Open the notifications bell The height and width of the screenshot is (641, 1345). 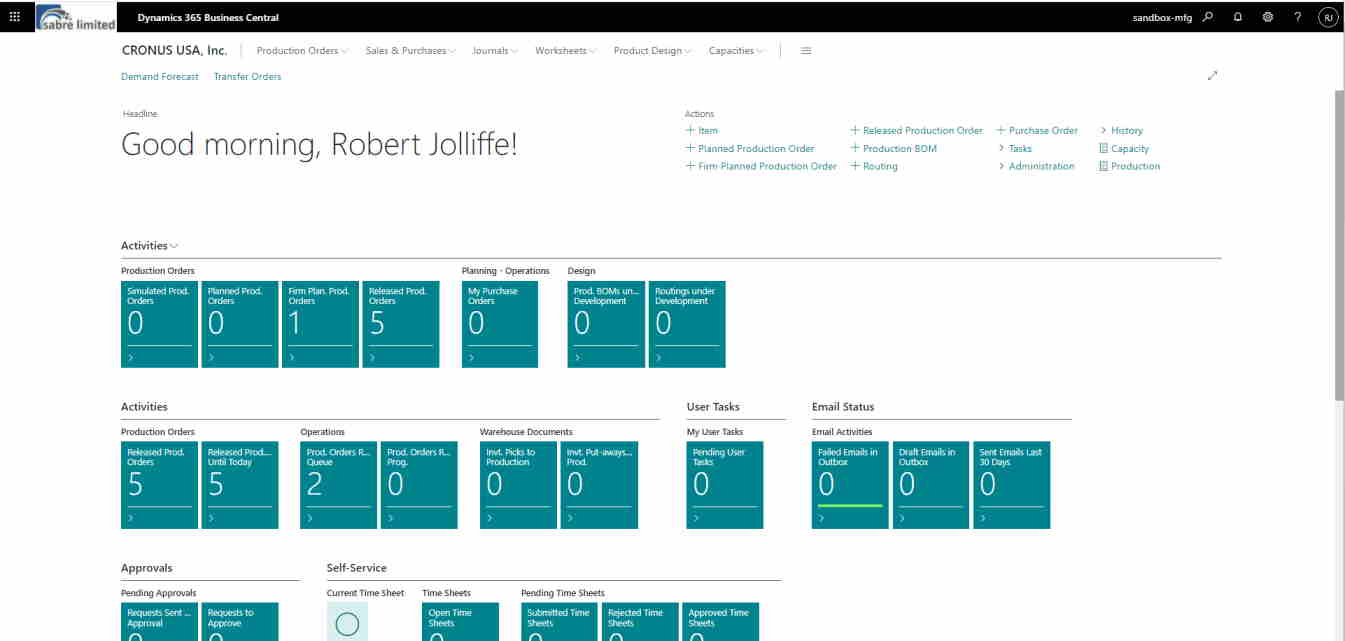(1236, 17)
